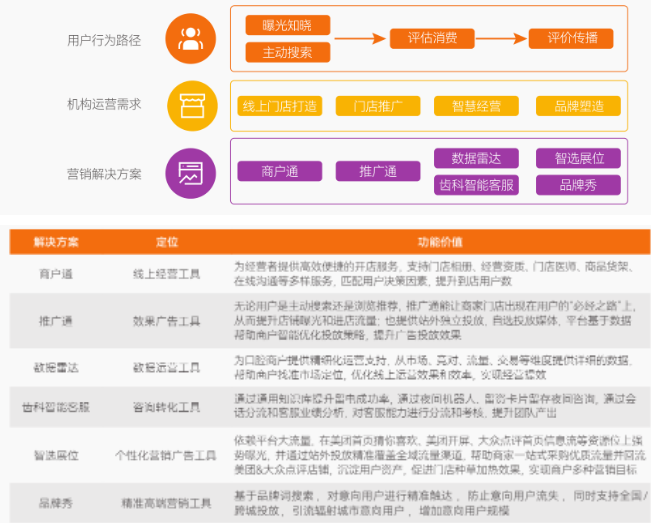The height and width of the screenshot is (523, 651).
Task: Click the 个性化营销广告工具 table cell
Action: [166, 455]
